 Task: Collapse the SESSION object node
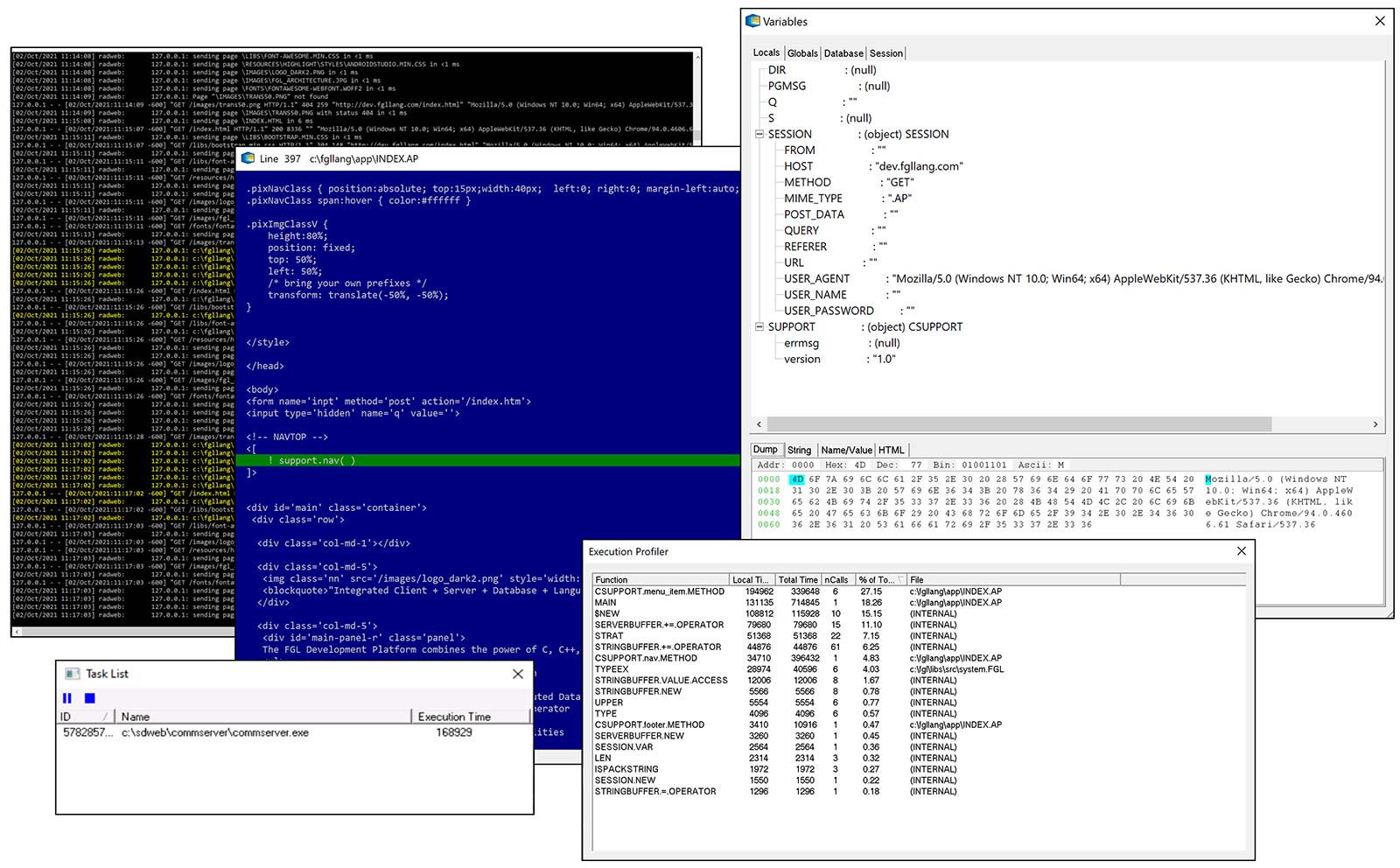click(759, 134)
